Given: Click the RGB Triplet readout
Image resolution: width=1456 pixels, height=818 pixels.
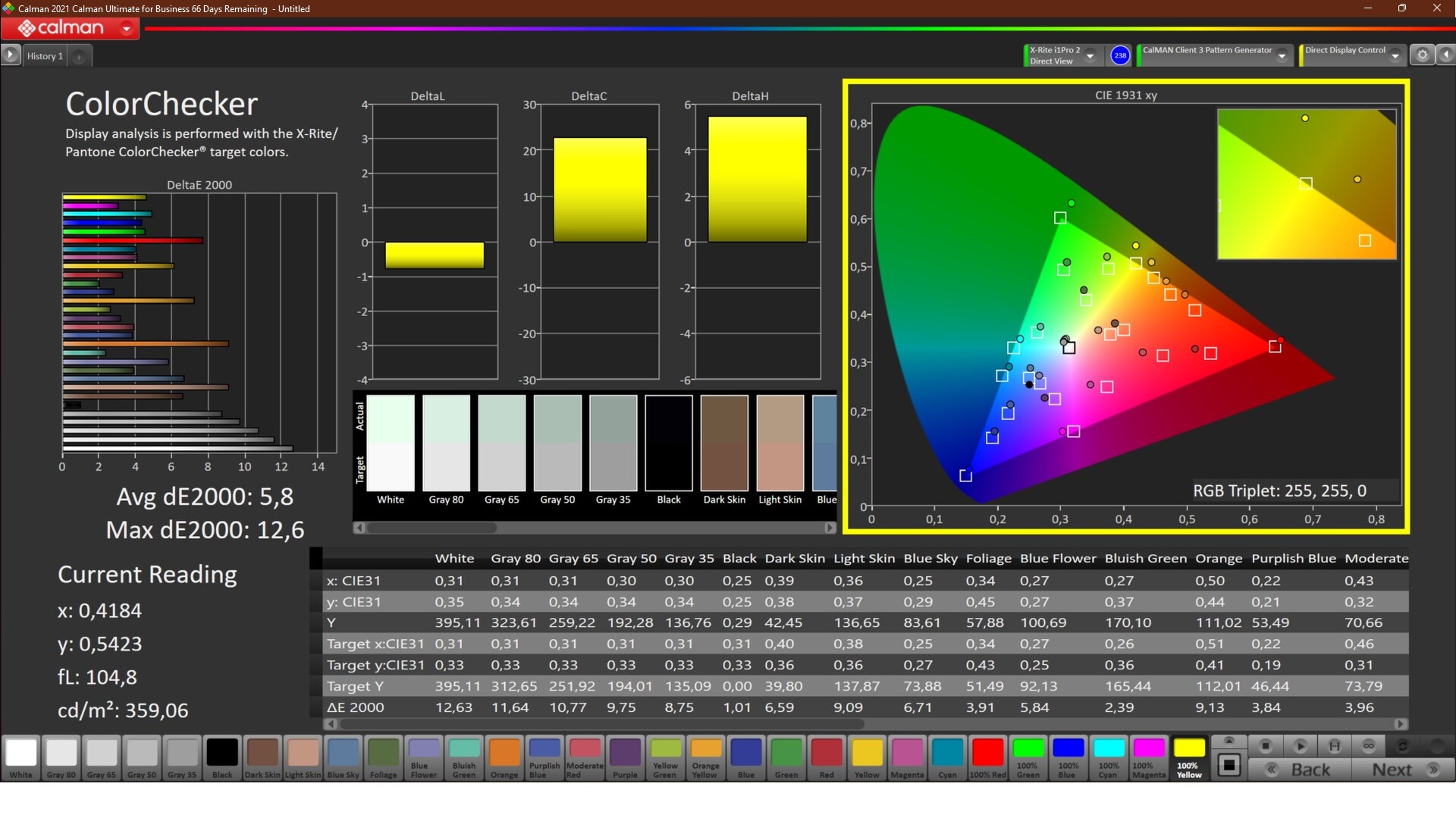Looking at the screenshot, I should click(1279, 490).
